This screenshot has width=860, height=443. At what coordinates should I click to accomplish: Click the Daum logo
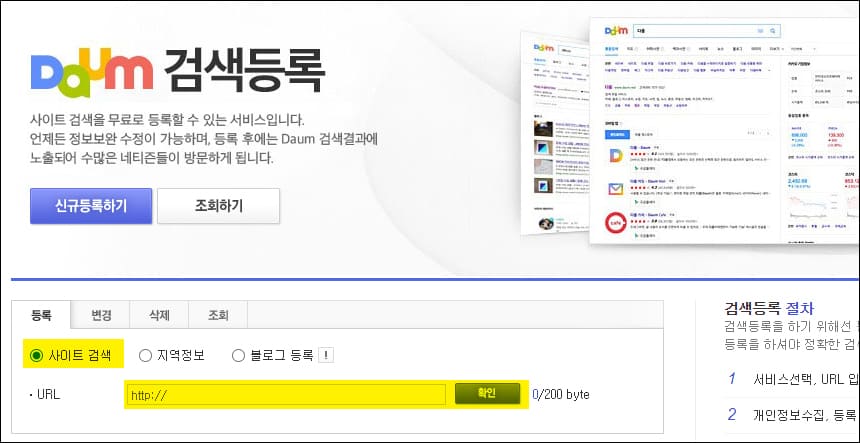coord(92,72)
